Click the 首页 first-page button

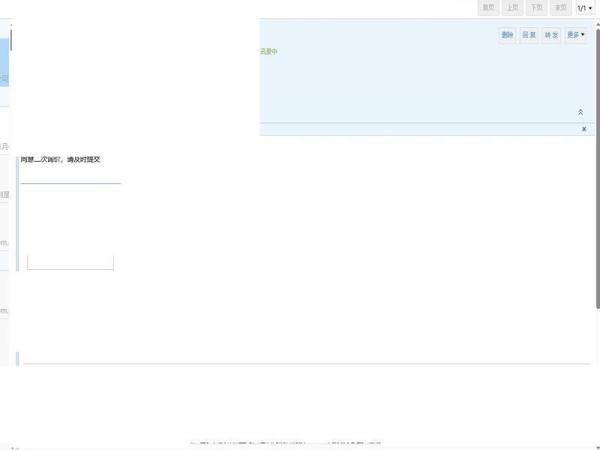tap(488, 8)
